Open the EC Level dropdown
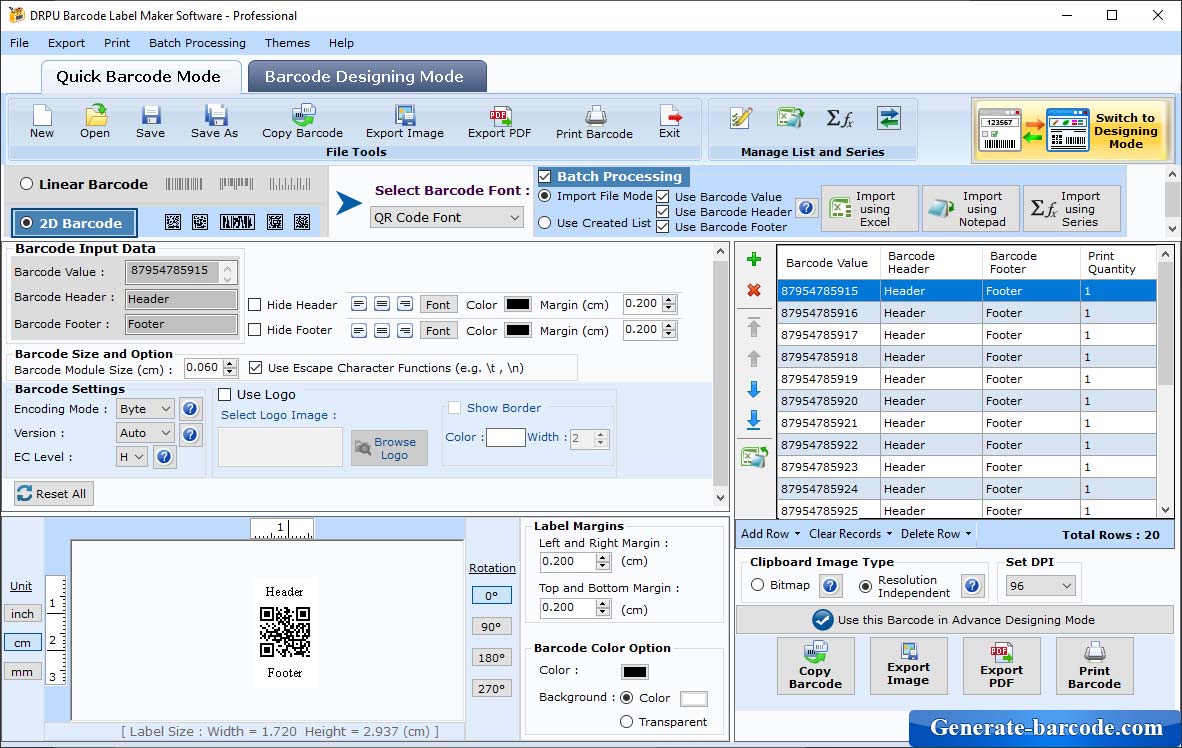The image size is (1182, 748). [x=131, y=457]
